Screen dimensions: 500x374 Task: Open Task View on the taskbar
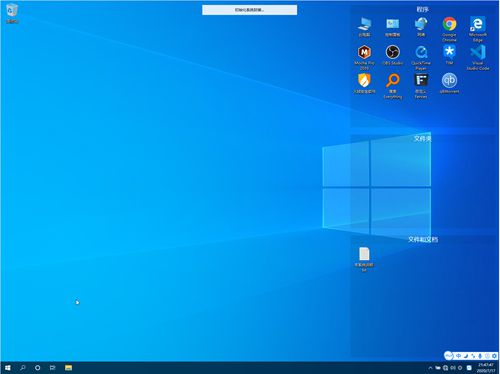click(53, 368)
